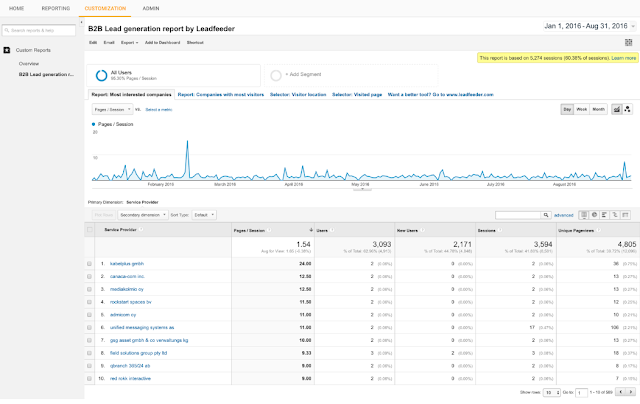Open the Secondary dimension dropdown
Image resolution: width=640 pixels, height=404 pixels.
pyautogui.click(x=143, y=215)
